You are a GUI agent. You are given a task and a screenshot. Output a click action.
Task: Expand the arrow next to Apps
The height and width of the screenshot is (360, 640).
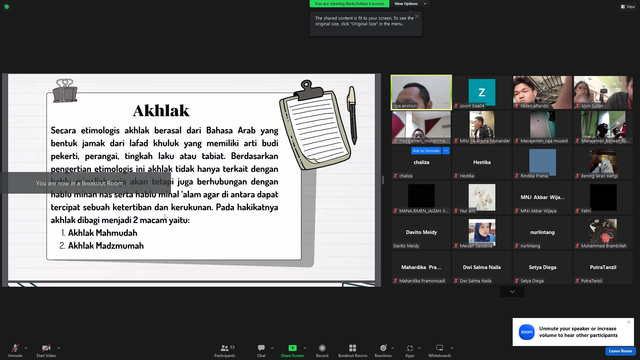click(419, 348)
